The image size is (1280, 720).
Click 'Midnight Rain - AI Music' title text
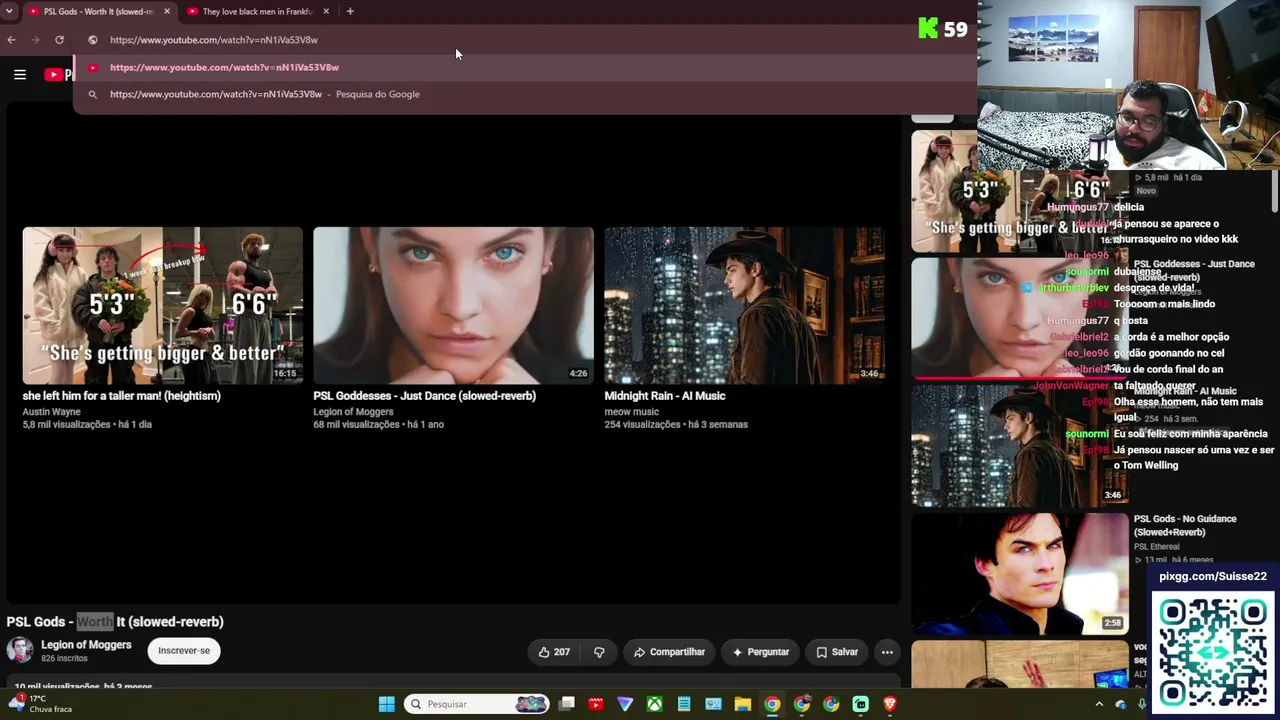(665, 396)
